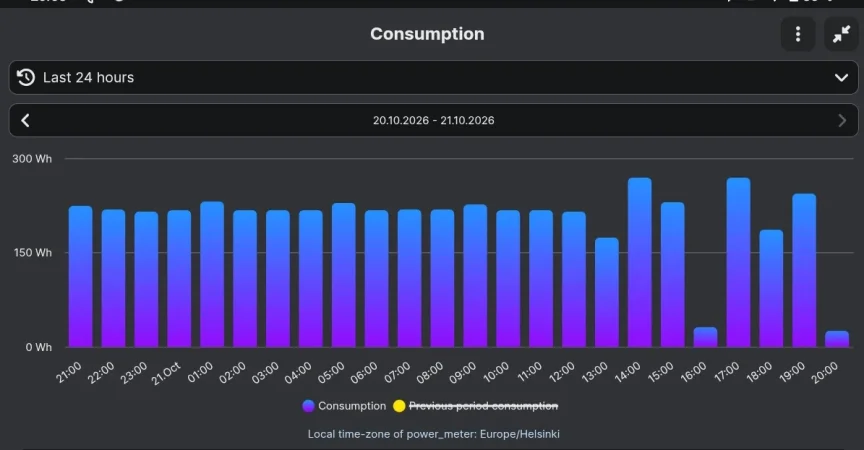Click the bar for 12:00
Viewport: 864px width, 450px height.
574,279
